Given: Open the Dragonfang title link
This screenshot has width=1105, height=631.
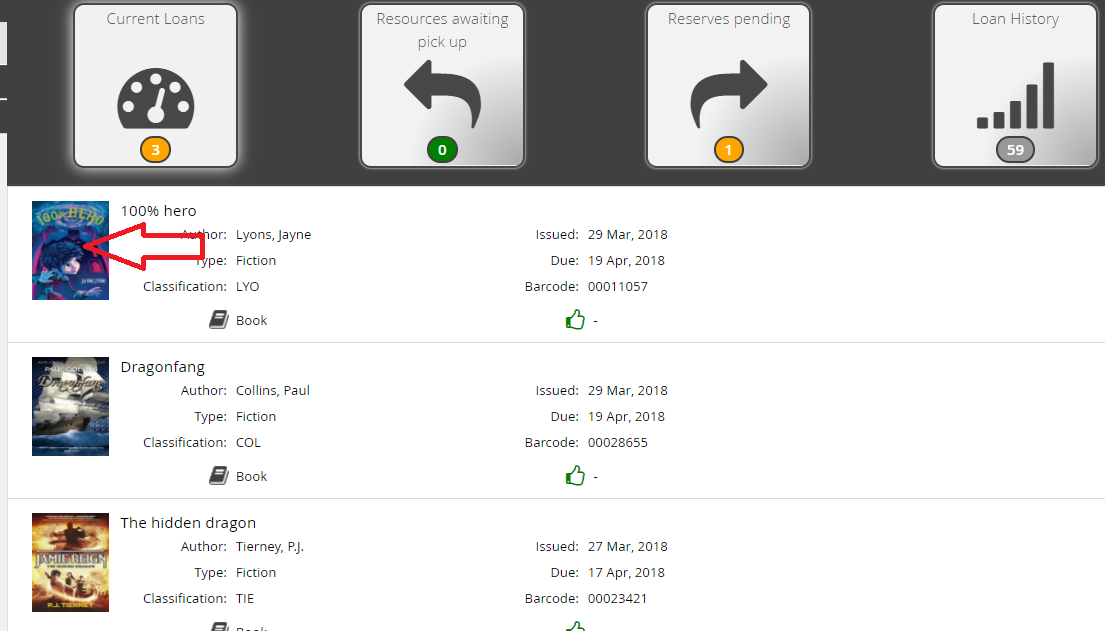Looking at the screenshot, I should (x=162, y=367).
